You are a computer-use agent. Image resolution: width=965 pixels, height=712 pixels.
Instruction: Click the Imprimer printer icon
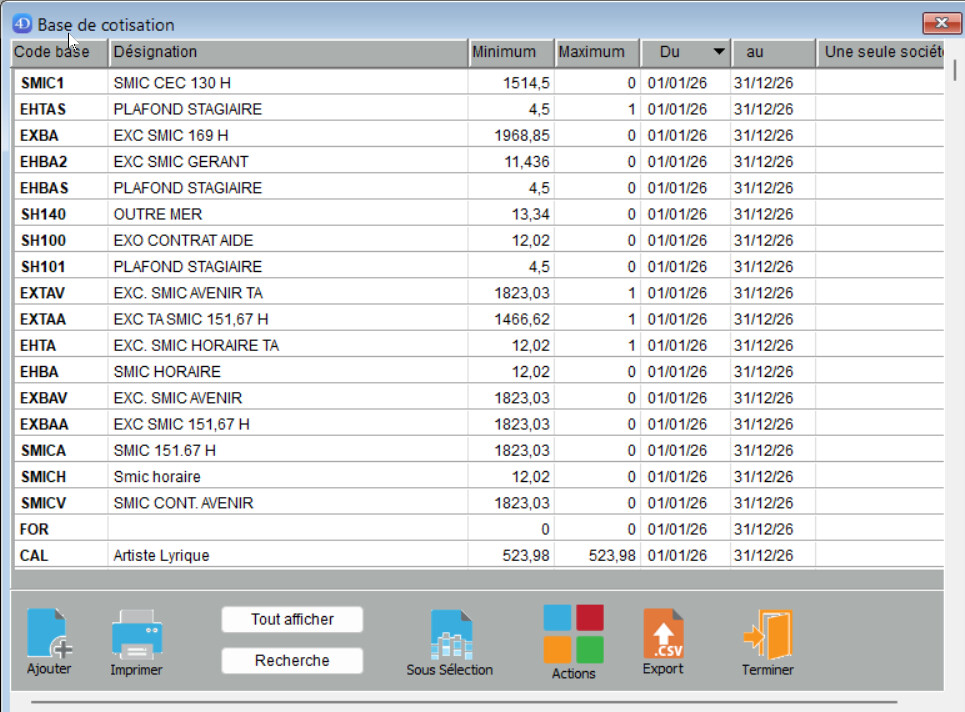coord(136,634)
